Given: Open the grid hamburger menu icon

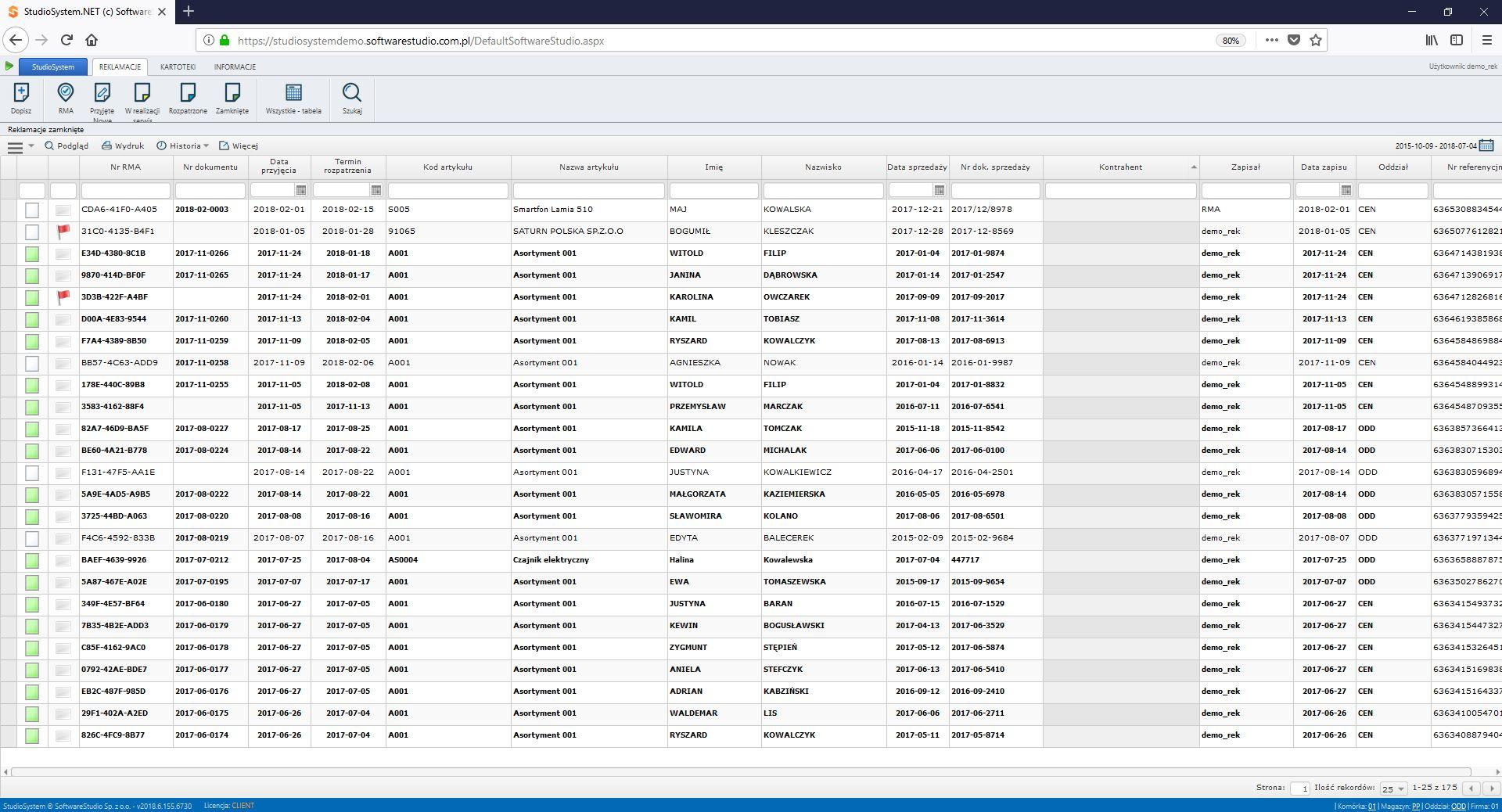Looking at the screenshot, I should tap(15, 146).
